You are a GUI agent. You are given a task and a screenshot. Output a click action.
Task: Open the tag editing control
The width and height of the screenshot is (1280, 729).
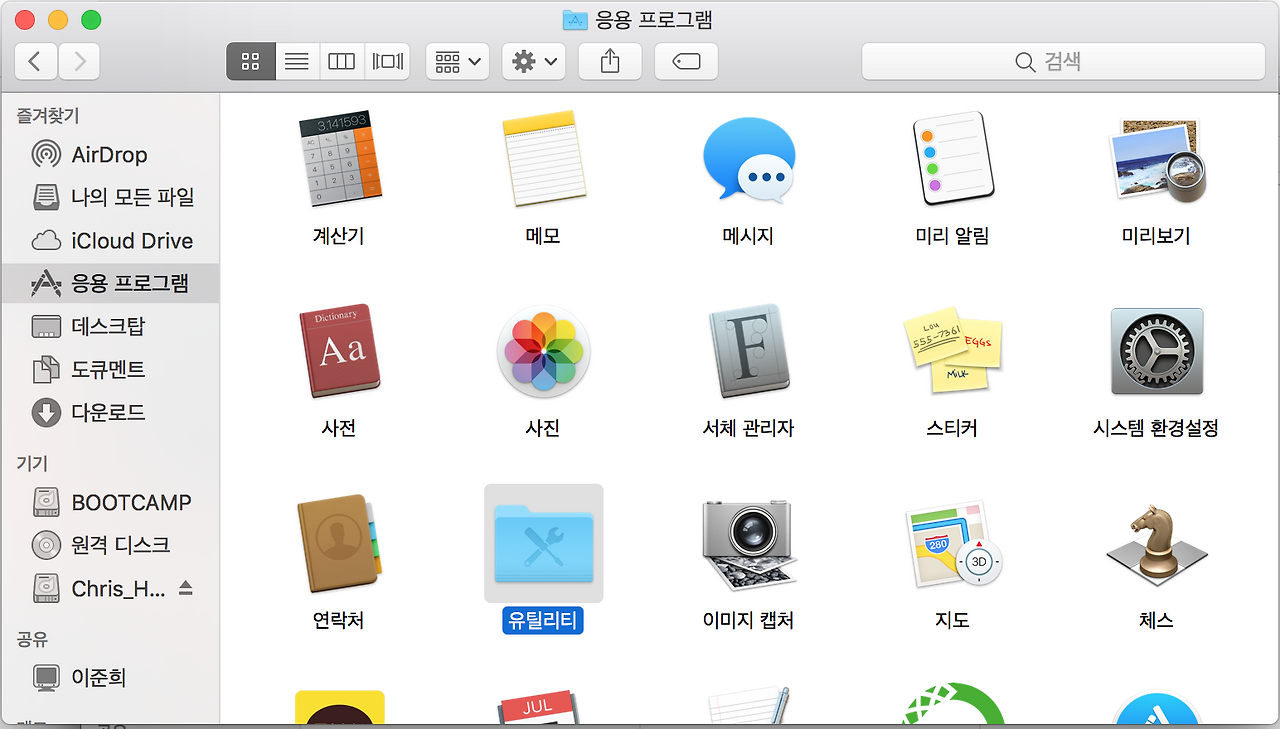[686, 61]
